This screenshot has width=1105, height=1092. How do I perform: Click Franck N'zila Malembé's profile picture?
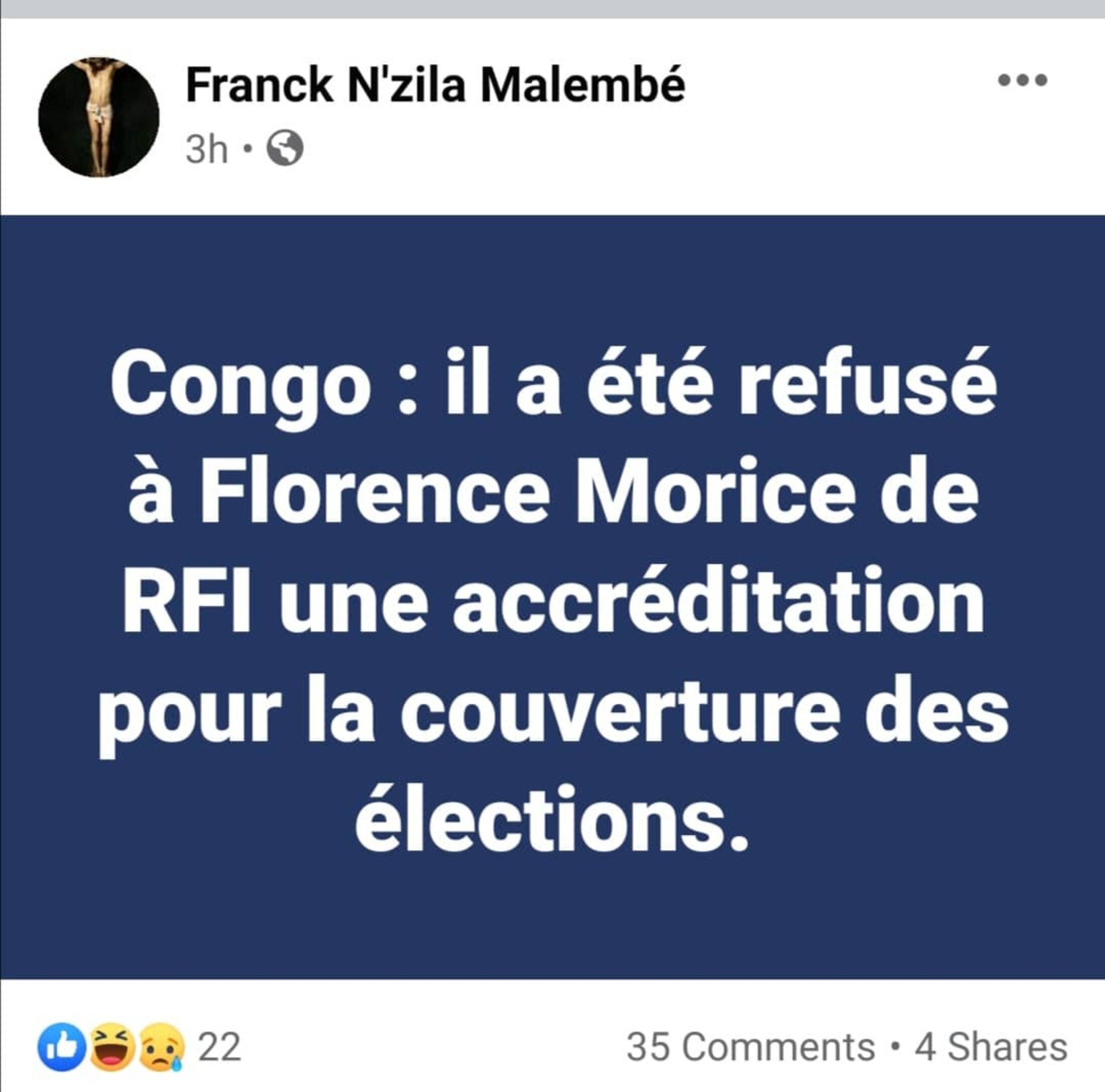pyautogui.click(x=98, y=117)
